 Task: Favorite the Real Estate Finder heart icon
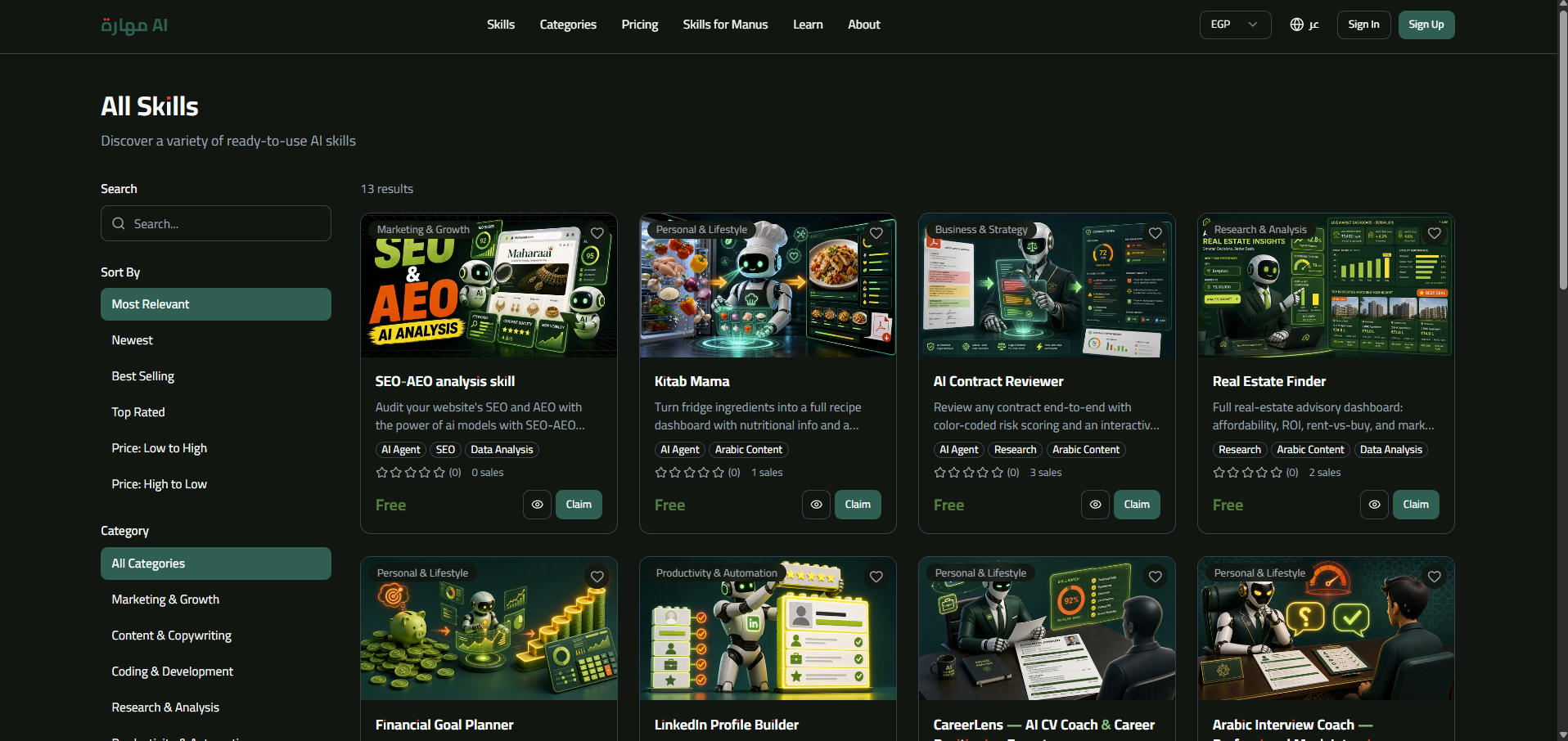tap(1435, 233)
